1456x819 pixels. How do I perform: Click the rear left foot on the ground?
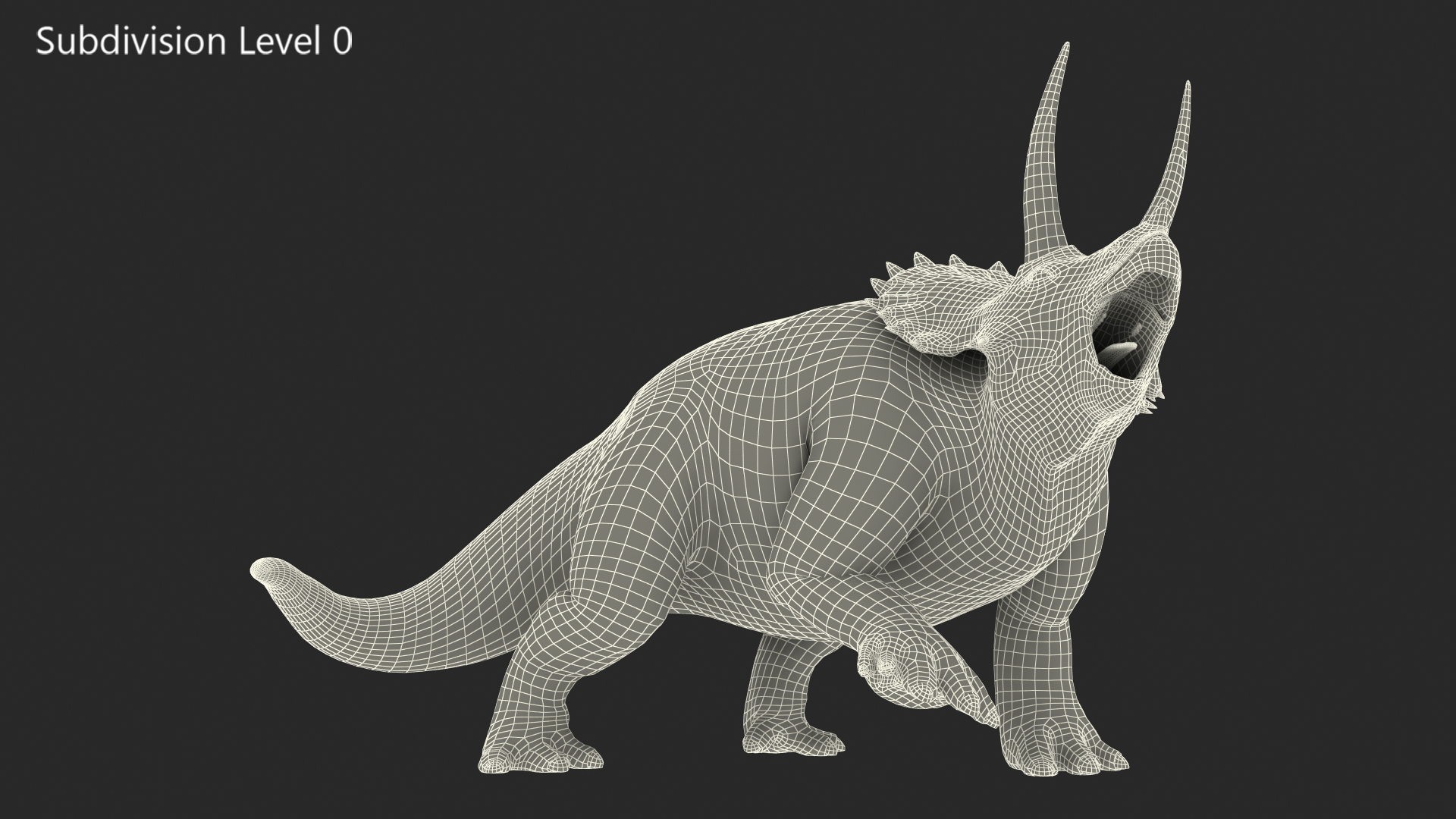540,753
